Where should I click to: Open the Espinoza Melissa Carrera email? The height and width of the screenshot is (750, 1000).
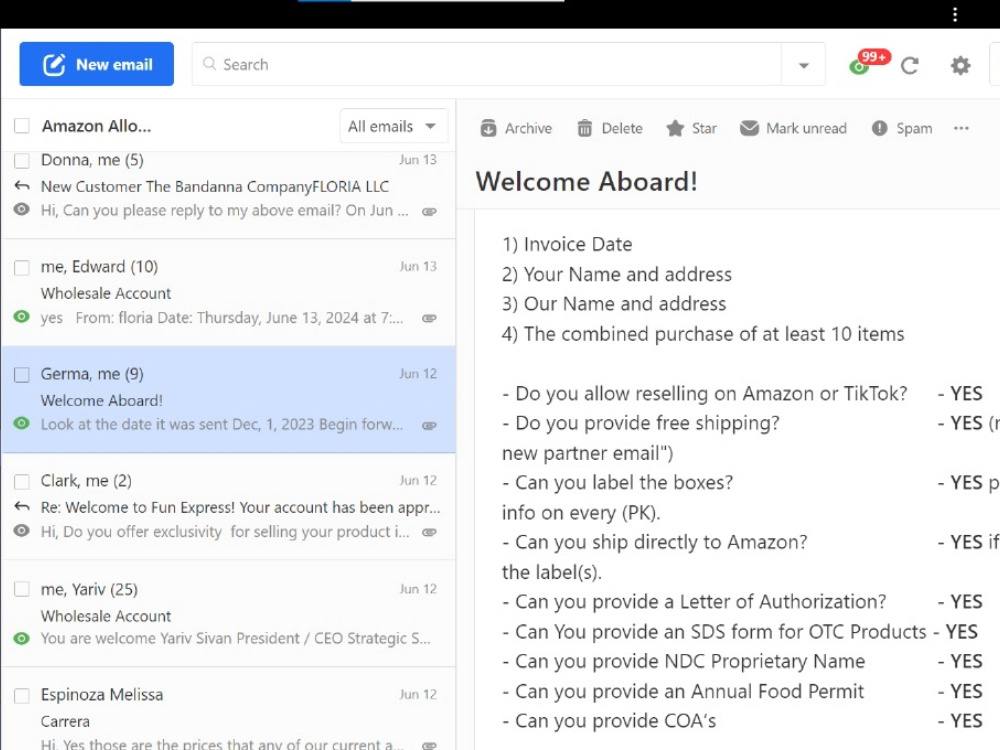[228, 709]
